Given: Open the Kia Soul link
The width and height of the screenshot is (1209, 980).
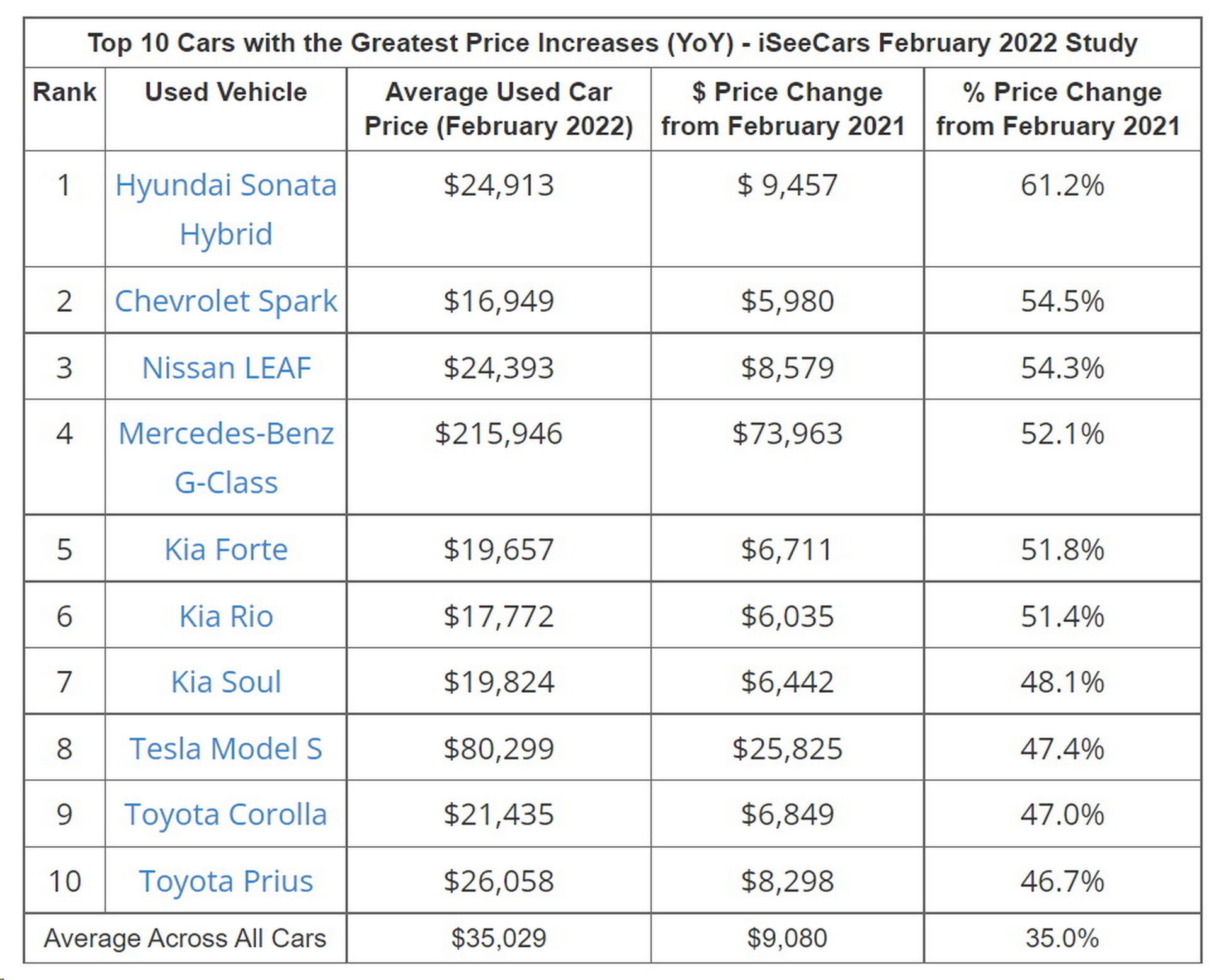Looking at the screenshot, I should 225,682.
